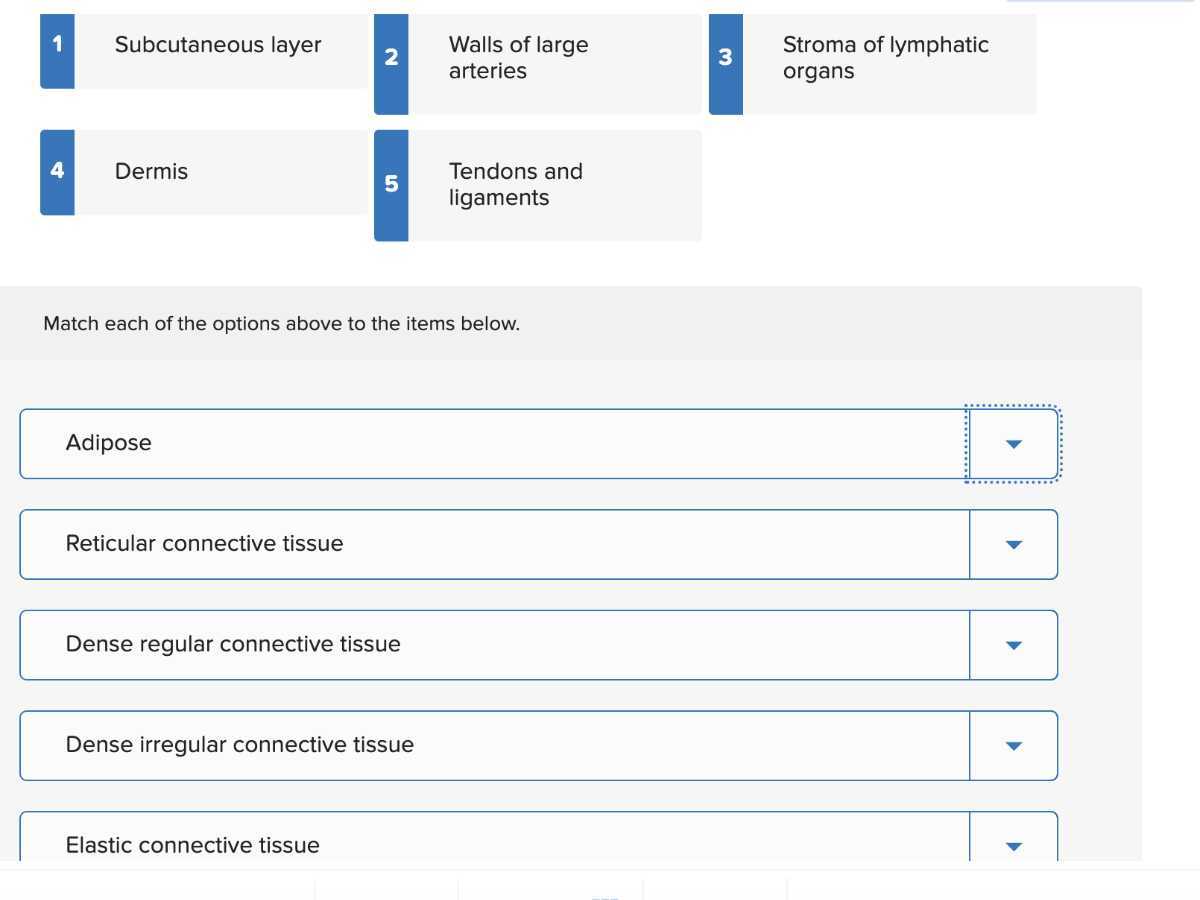
Task: Open the Adipose dropdown arrow
Action: tap(1013, 444)
